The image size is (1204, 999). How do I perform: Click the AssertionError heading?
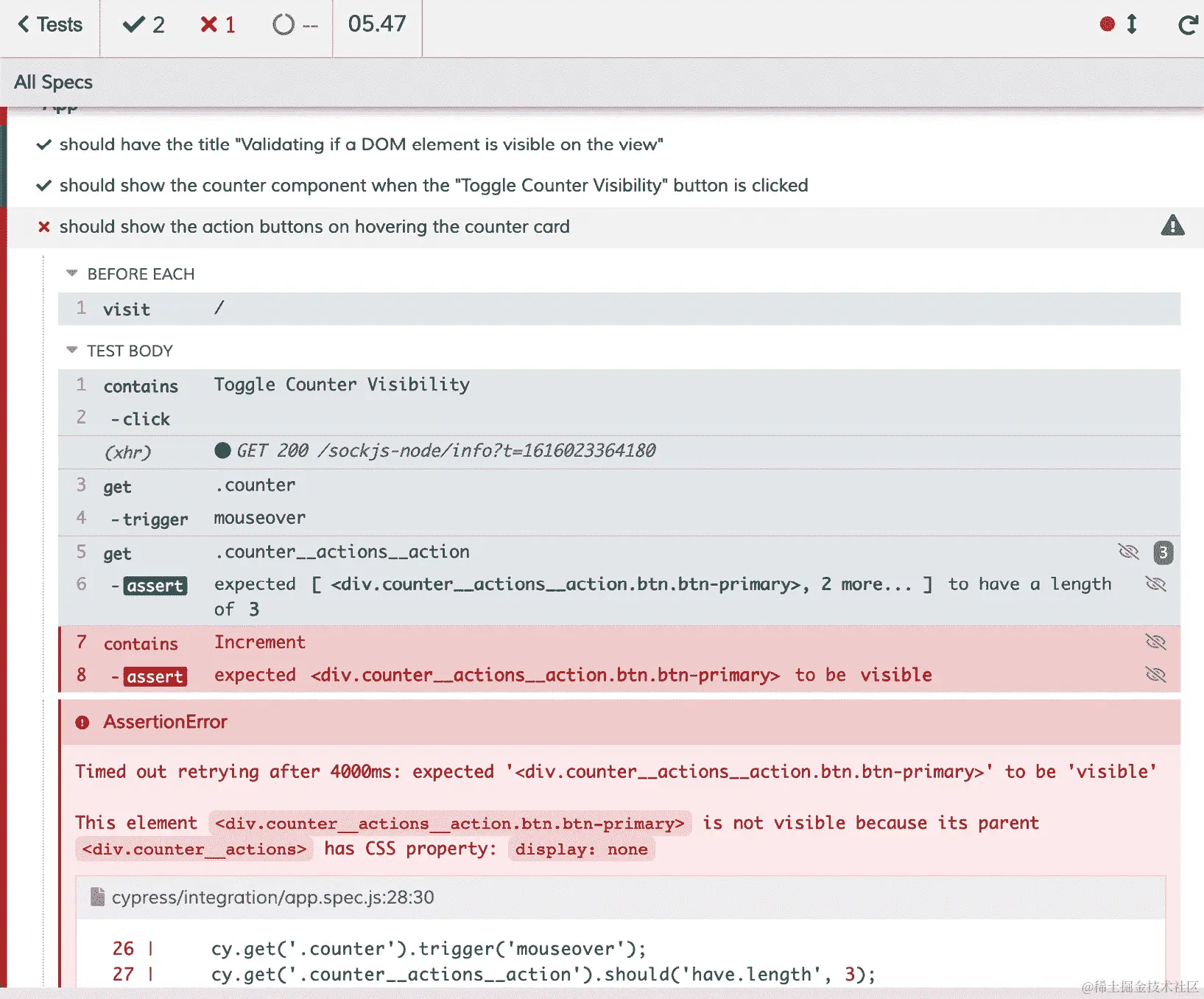pyautogui.click(x=165, y=722)
